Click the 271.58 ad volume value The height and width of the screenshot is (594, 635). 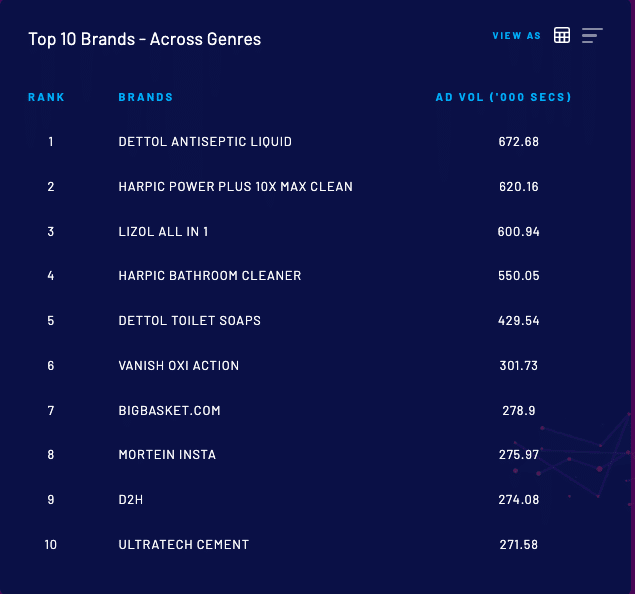(x=518, y=545)
